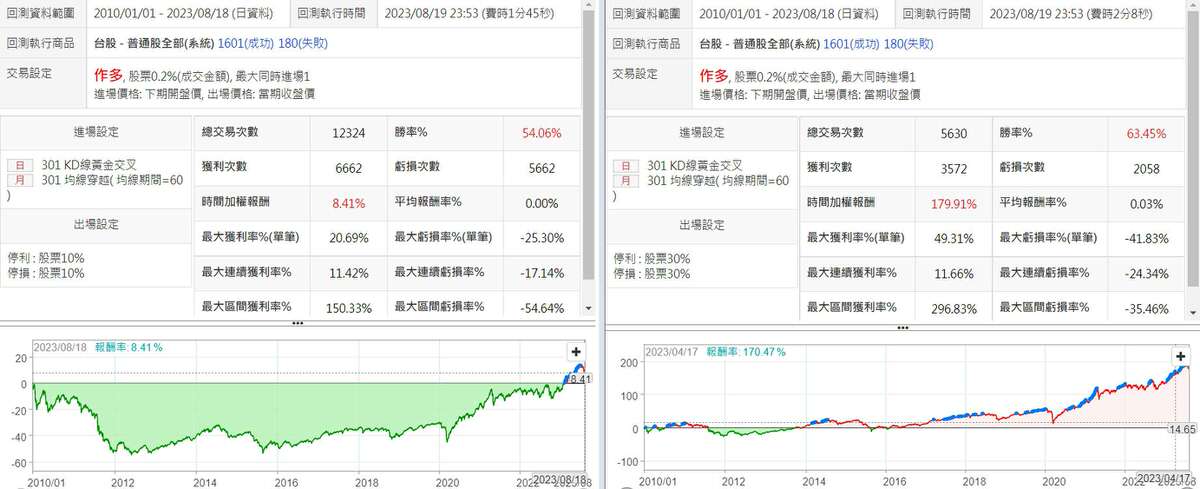
Task: Click right panel scrollbar down arrow
Action: click(1194, 309)
